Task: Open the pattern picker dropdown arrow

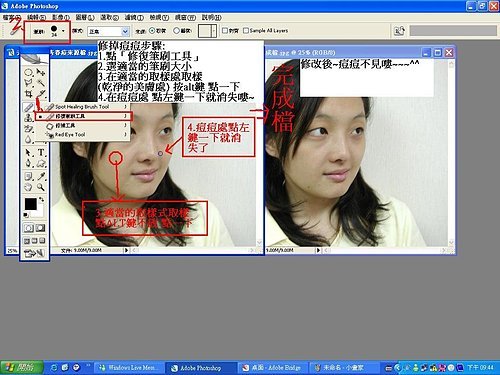Action: point(214,31)
